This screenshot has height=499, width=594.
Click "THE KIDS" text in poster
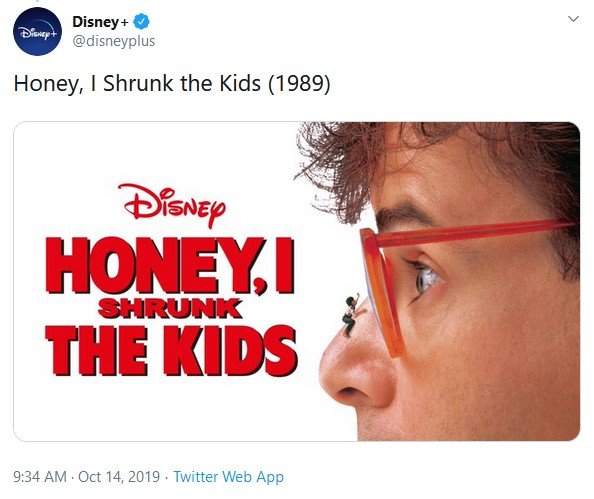pos(170,350)
